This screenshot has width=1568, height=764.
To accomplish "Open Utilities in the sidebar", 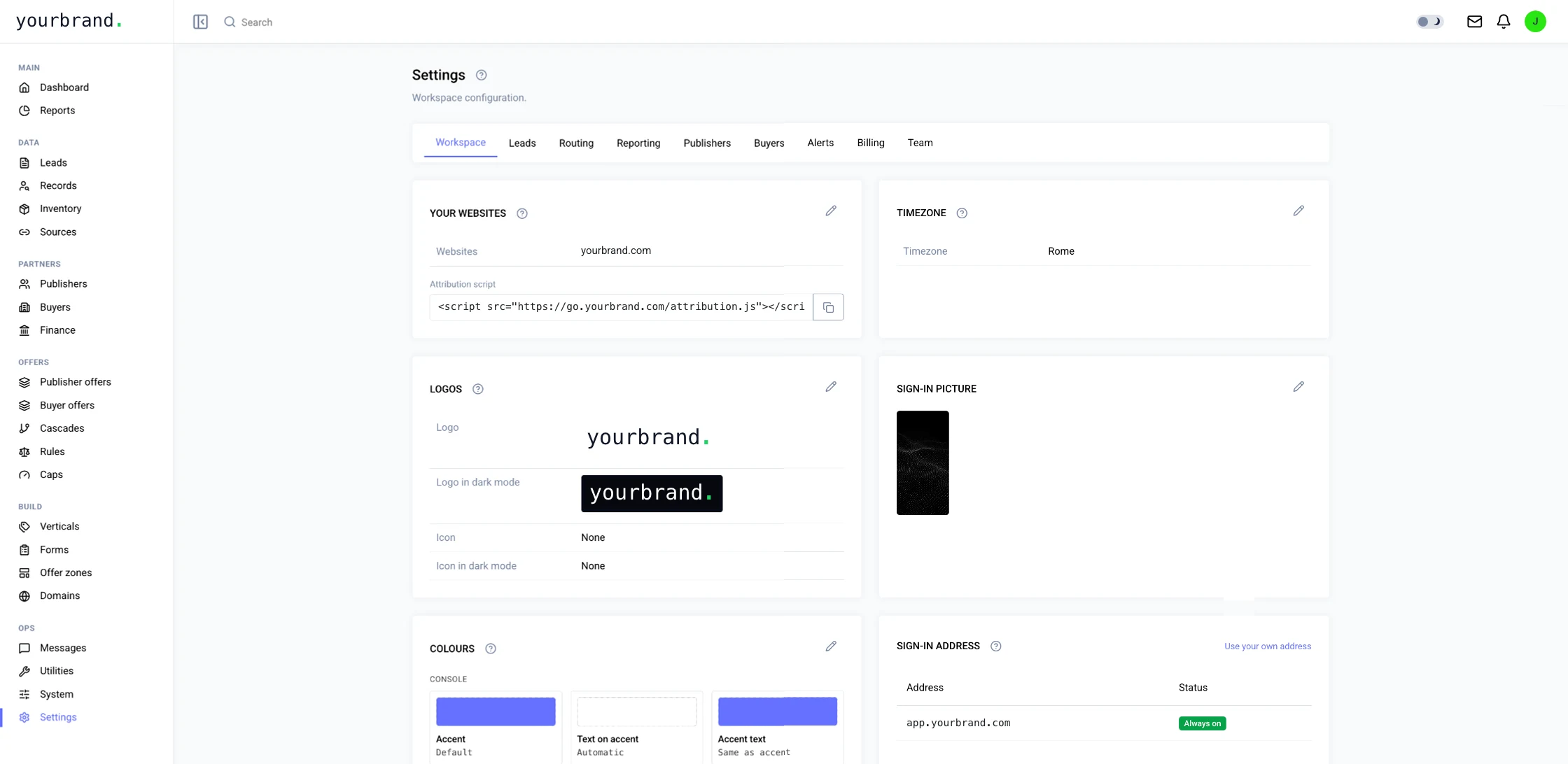I will point(56,671).
